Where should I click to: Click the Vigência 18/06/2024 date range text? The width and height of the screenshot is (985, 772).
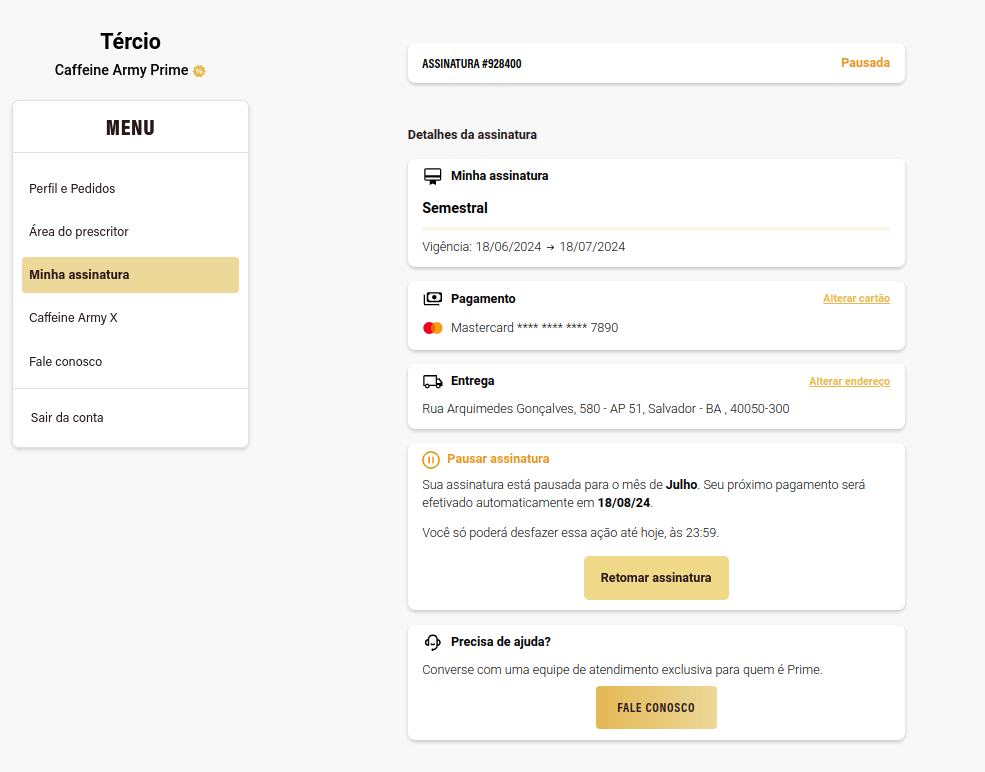click(523, 247)
